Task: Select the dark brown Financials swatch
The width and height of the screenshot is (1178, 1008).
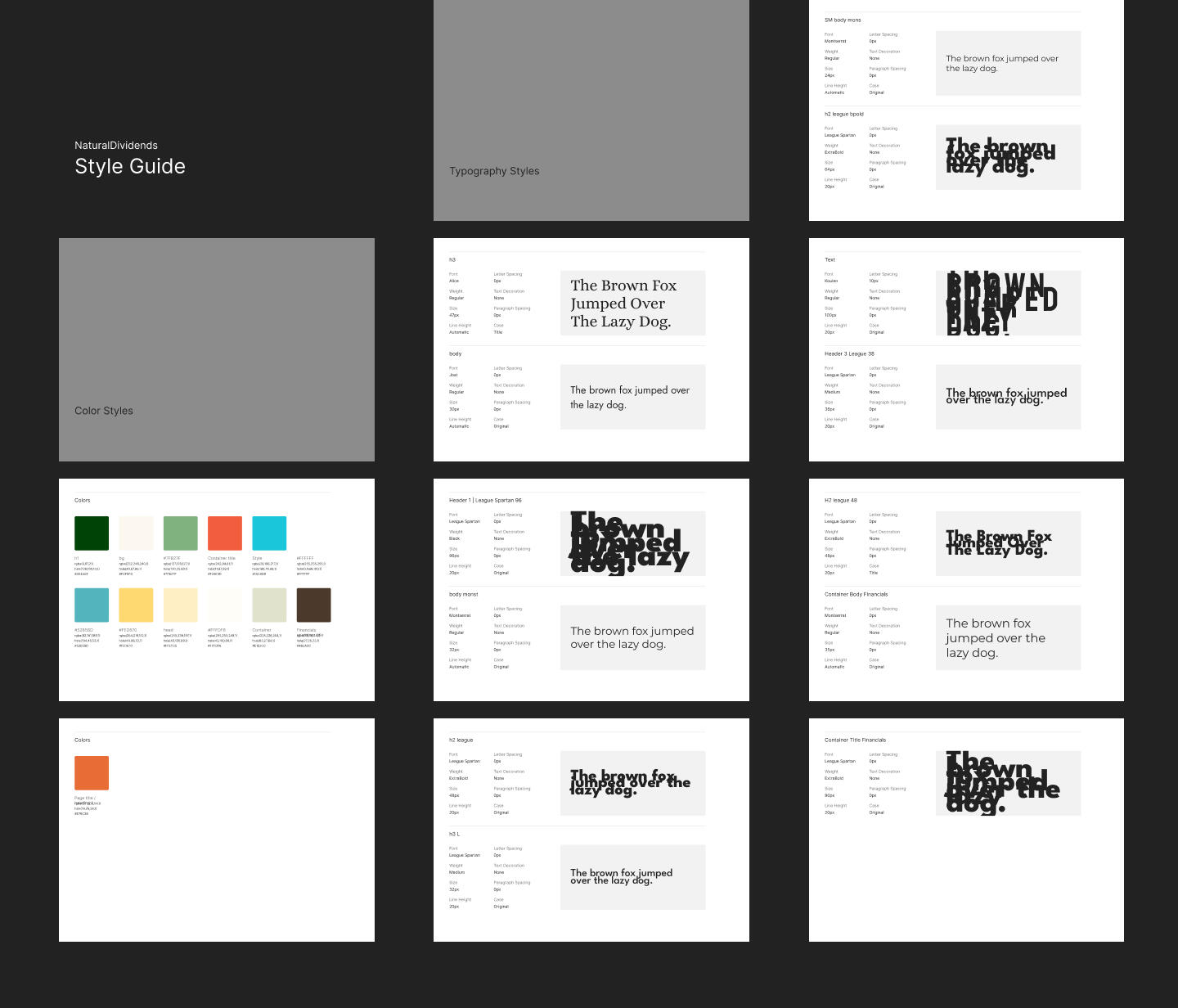Action: [x=313, y=605]
